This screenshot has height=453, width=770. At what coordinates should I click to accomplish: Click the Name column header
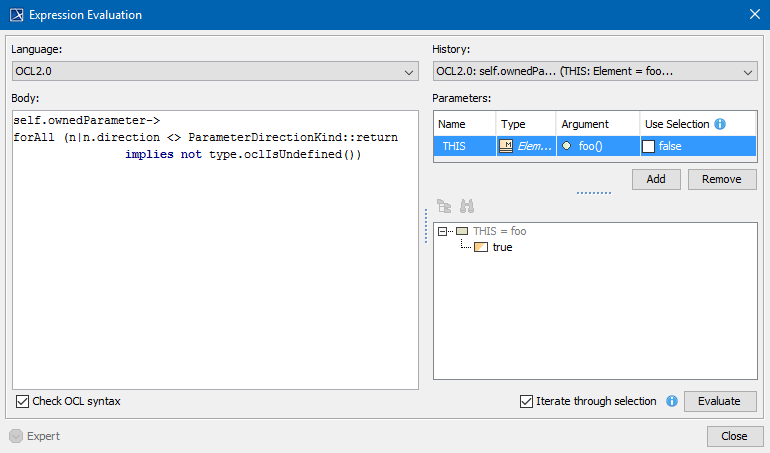pyautogui.click(x=465, y=124)
